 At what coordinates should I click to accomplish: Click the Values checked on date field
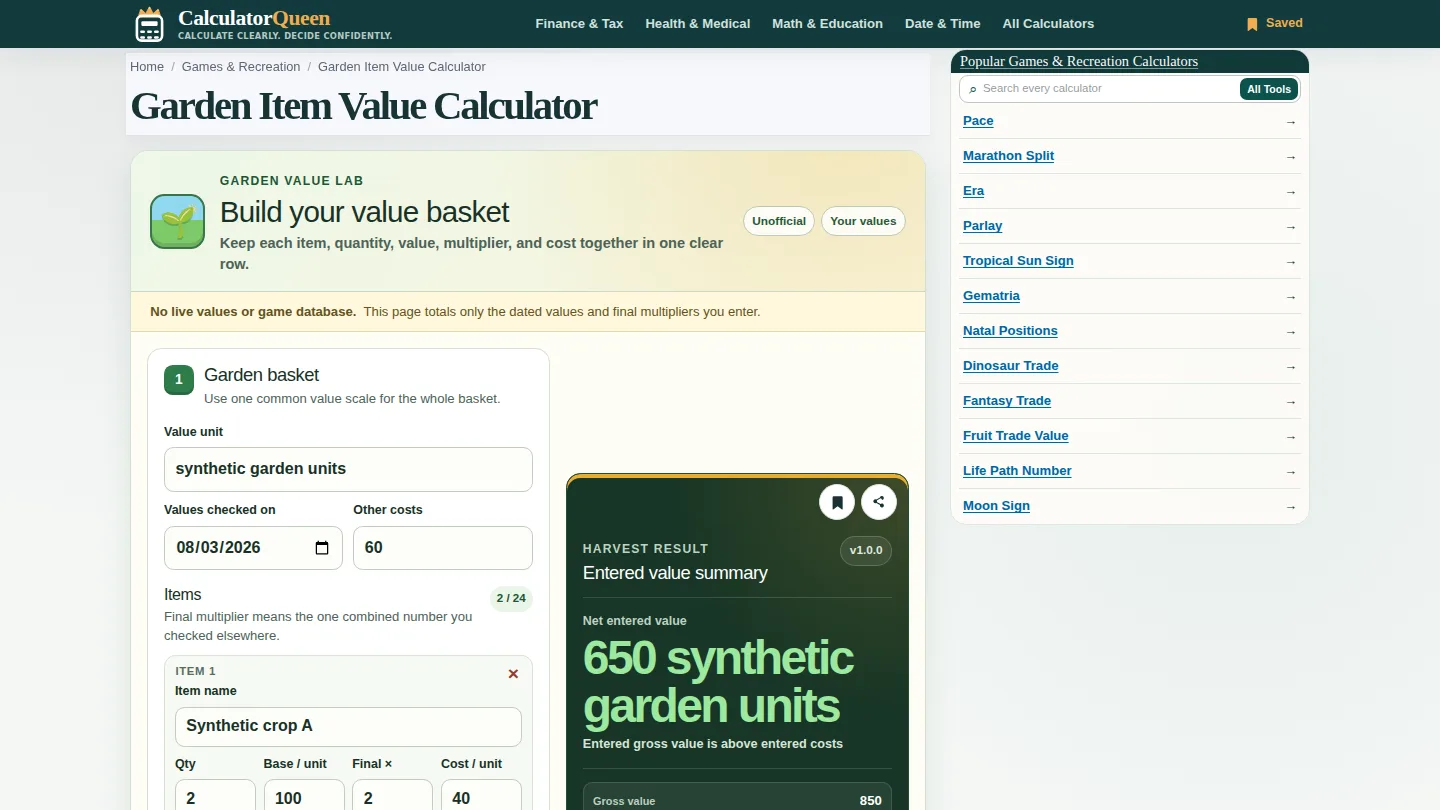point(253,548)
